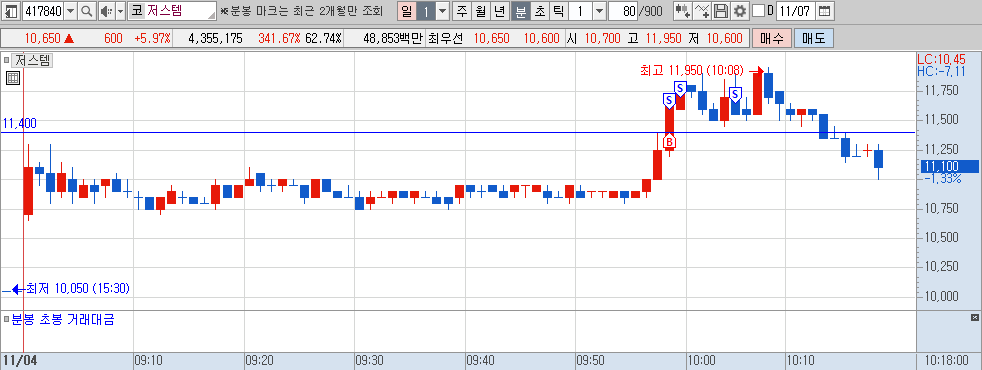Click the change percent +5.97%
This screenshot has height=370, width=982.
[x=152, y=39]
